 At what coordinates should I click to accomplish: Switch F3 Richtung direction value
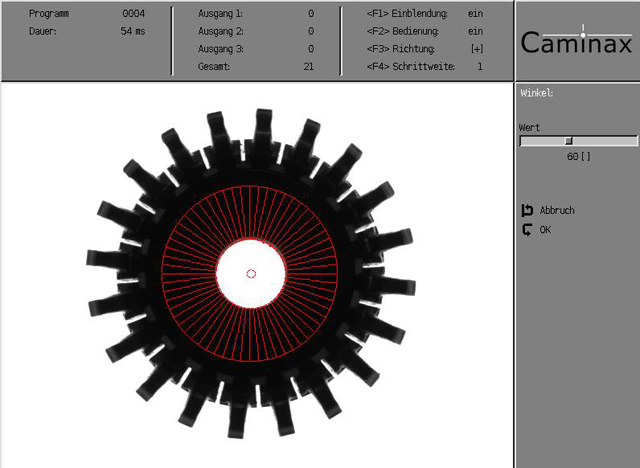pos(477,49)
